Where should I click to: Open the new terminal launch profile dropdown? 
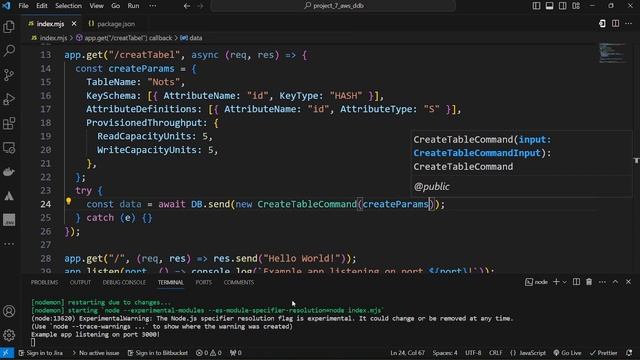tap(565, 282)
